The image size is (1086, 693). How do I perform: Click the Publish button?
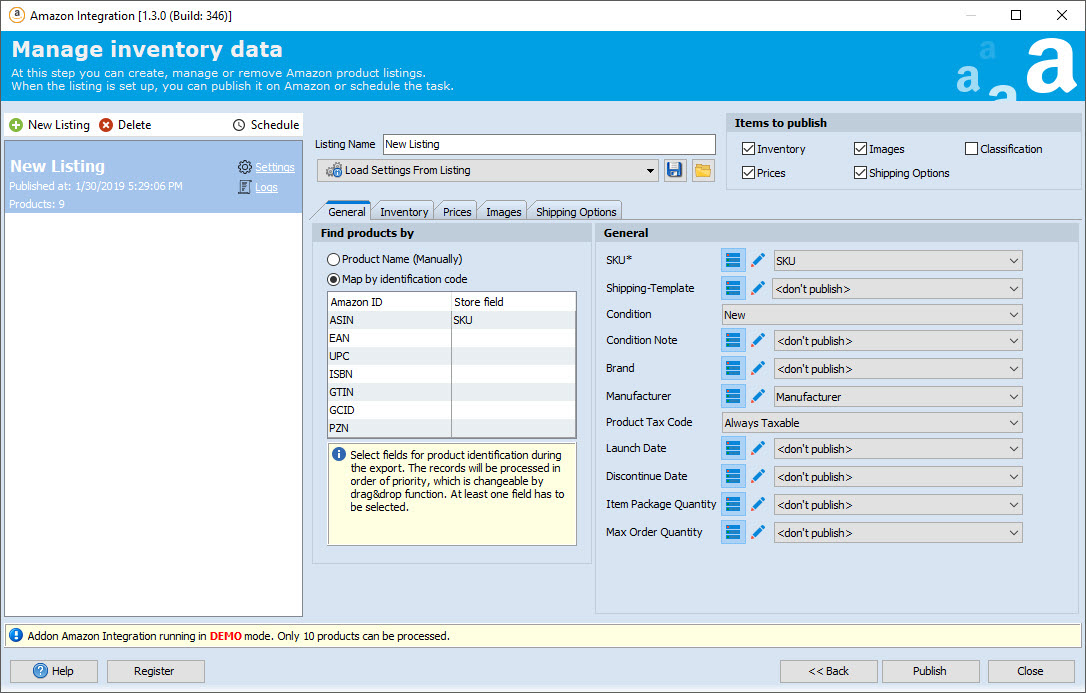[930, 671]
